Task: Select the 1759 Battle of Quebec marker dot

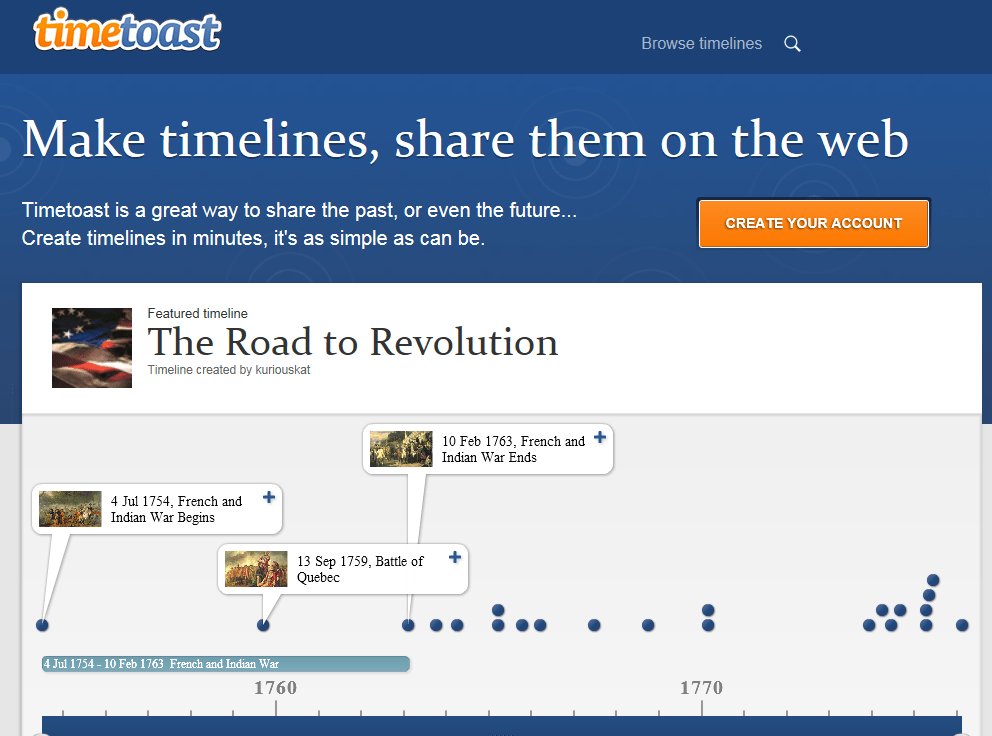Action: click(262, 624)
